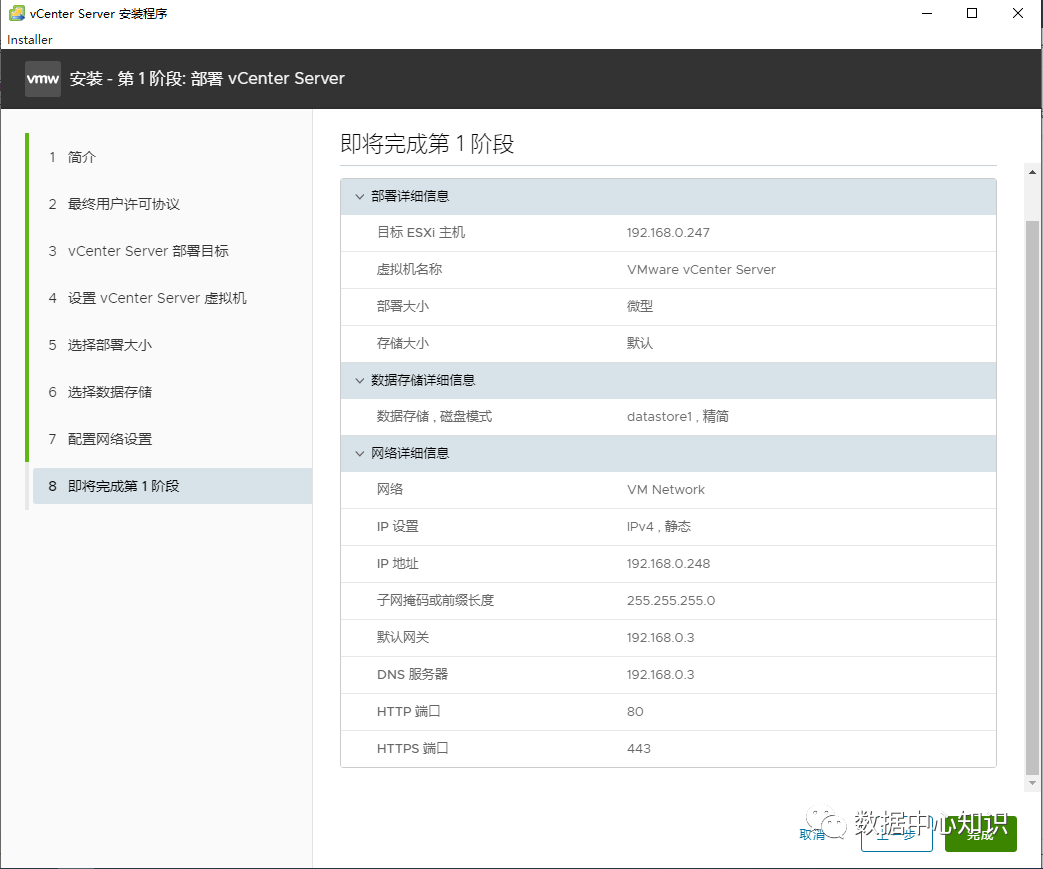
Task: Click the 虚拟机名称 label
Action: [x=409, y=269]
